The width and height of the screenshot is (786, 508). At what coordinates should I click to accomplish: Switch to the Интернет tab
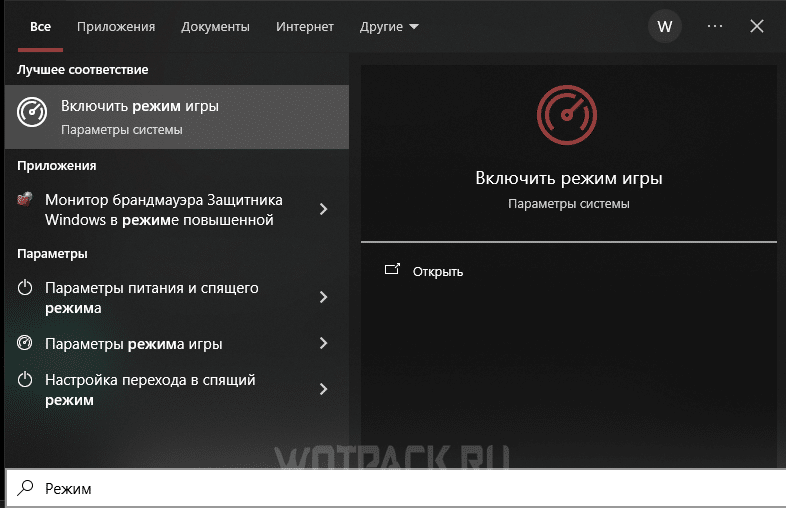[305, 27]
